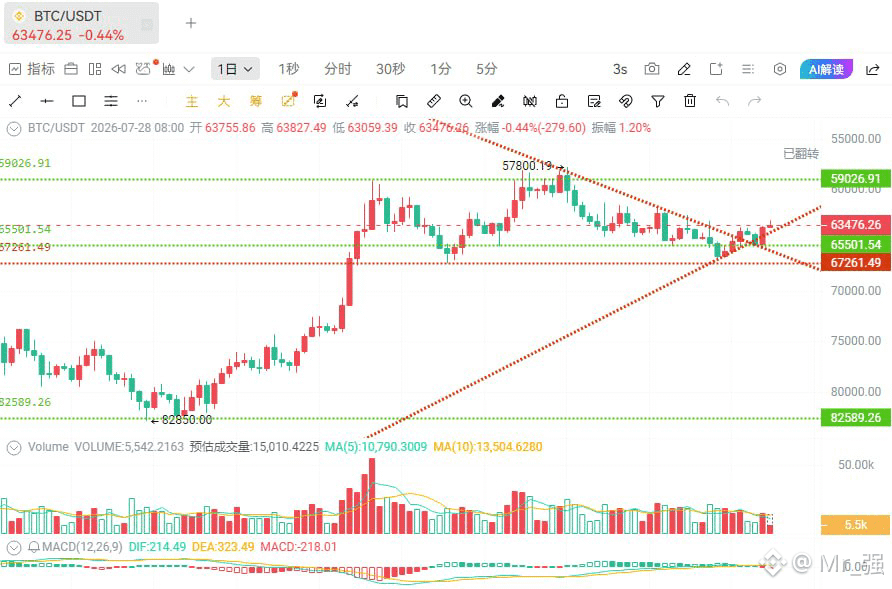The height and width of the screenshot is (589, 892).
Task: Switch to the 1秒 timeframe
Action: coord(288,69)
